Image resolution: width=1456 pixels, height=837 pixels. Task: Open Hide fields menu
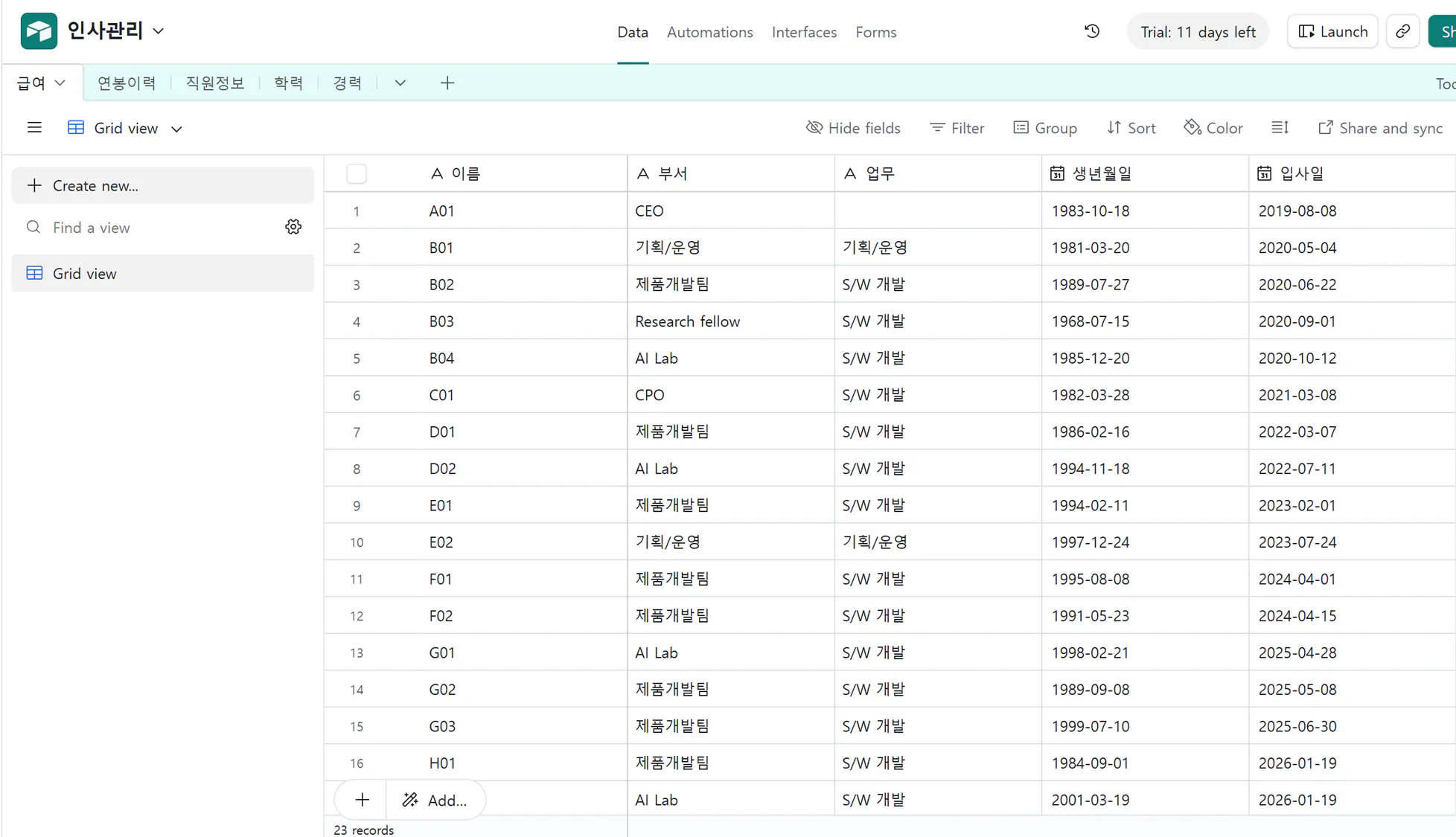[x=853, y=128]
